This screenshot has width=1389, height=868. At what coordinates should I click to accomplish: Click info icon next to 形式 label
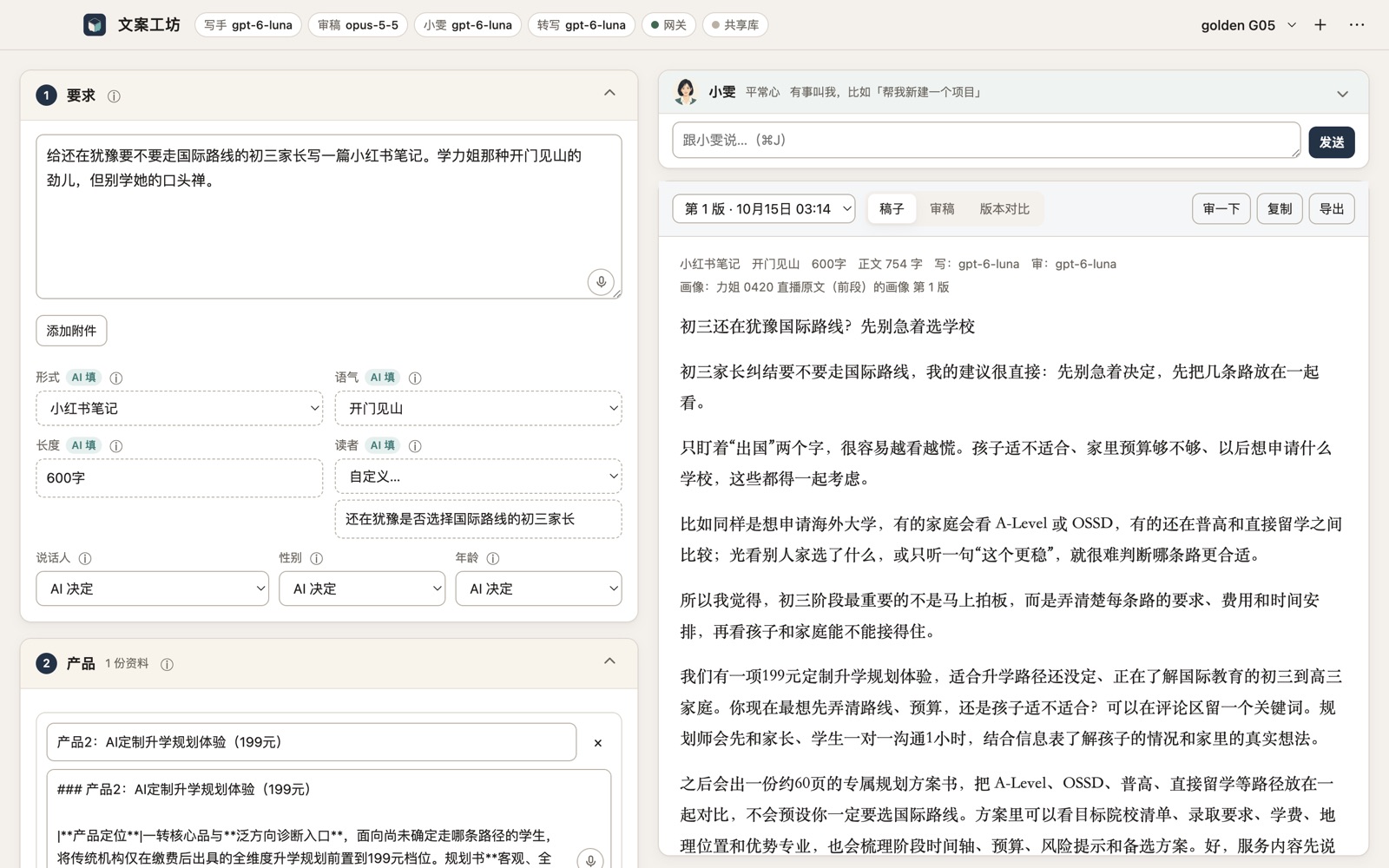point(116,378)
